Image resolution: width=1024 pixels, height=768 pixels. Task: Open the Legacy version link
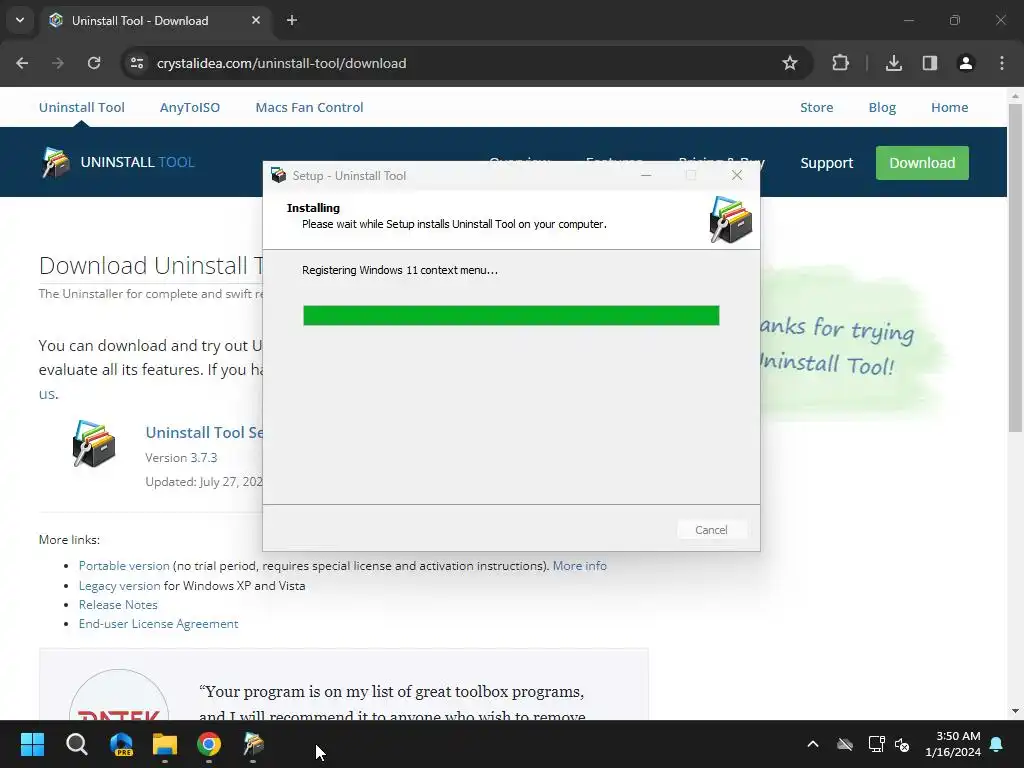point(120,586)
